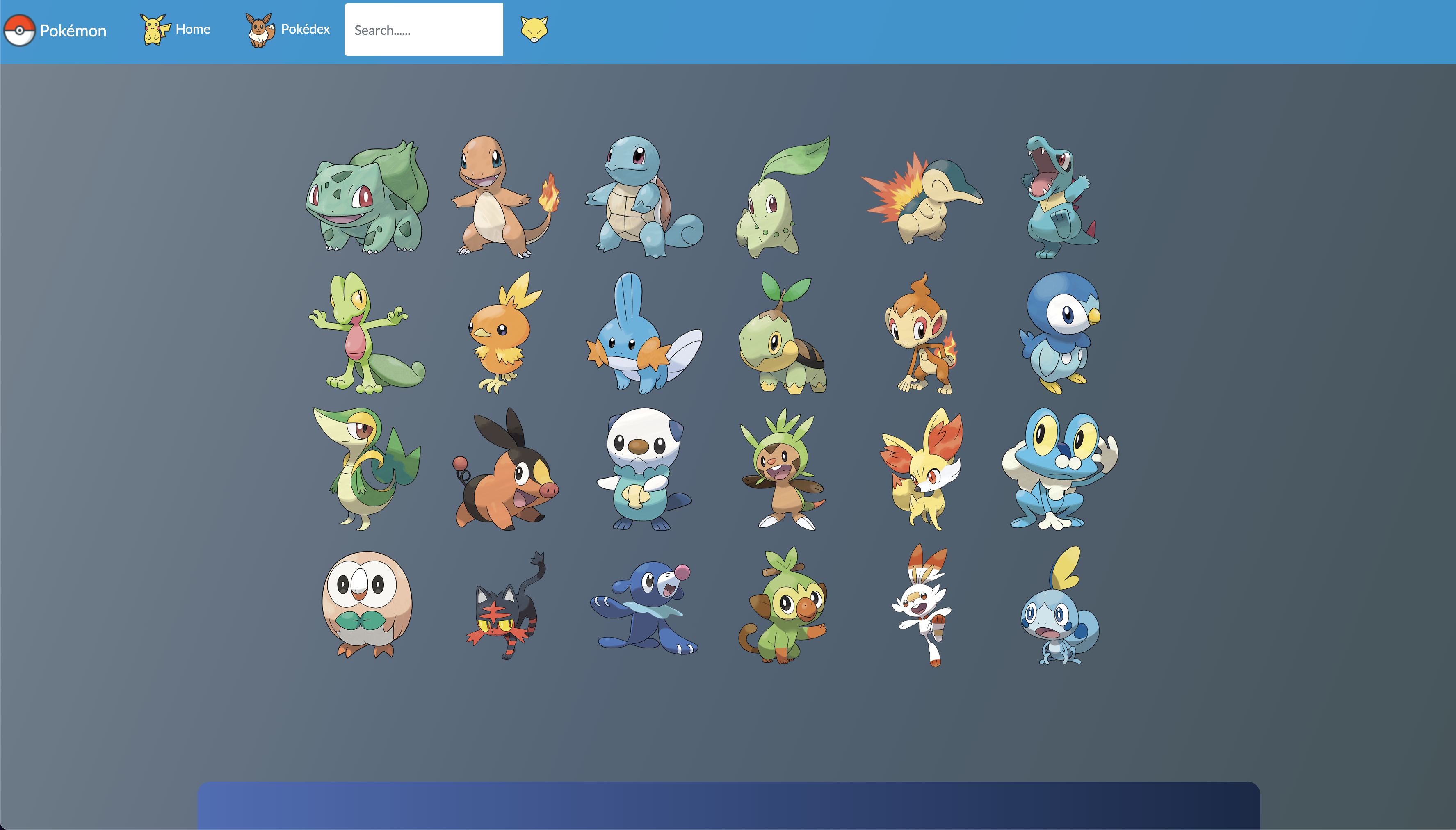Click the Tepig artwork
This screenshot has width=1456, height=830.
tap(506, 469)
